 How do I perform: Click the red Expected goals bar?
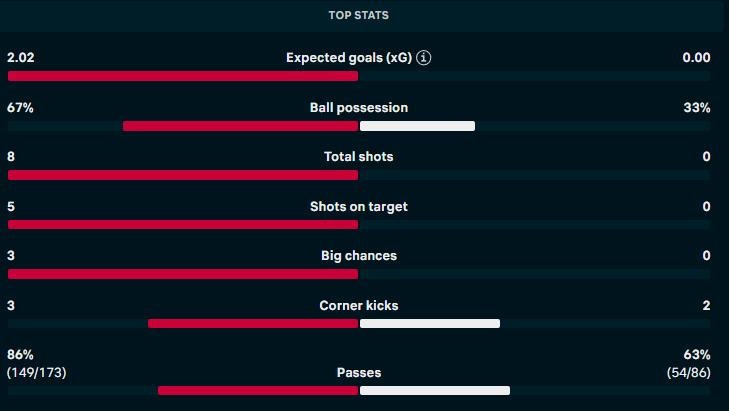click(x=182, y=76)
